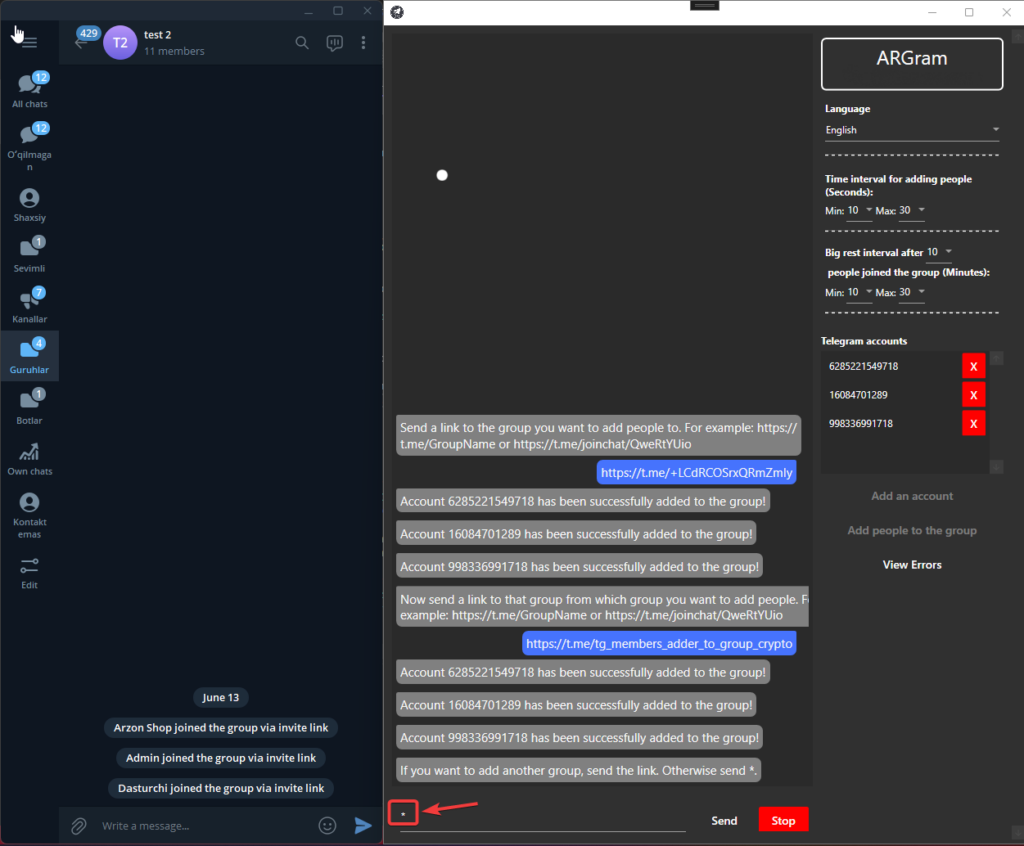Remove account 6285221549718 with red X
The height and width of the screenshot is (846, 1024).
(x=973, y=366)
